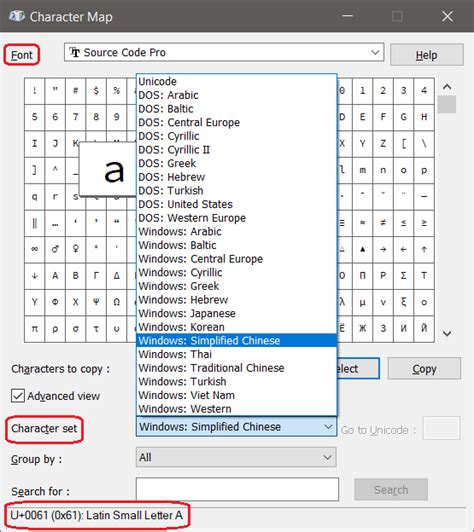Pick the dollar sign character cell
The width and height of the screenshot is (474, 532).
[x=96, y=91]
